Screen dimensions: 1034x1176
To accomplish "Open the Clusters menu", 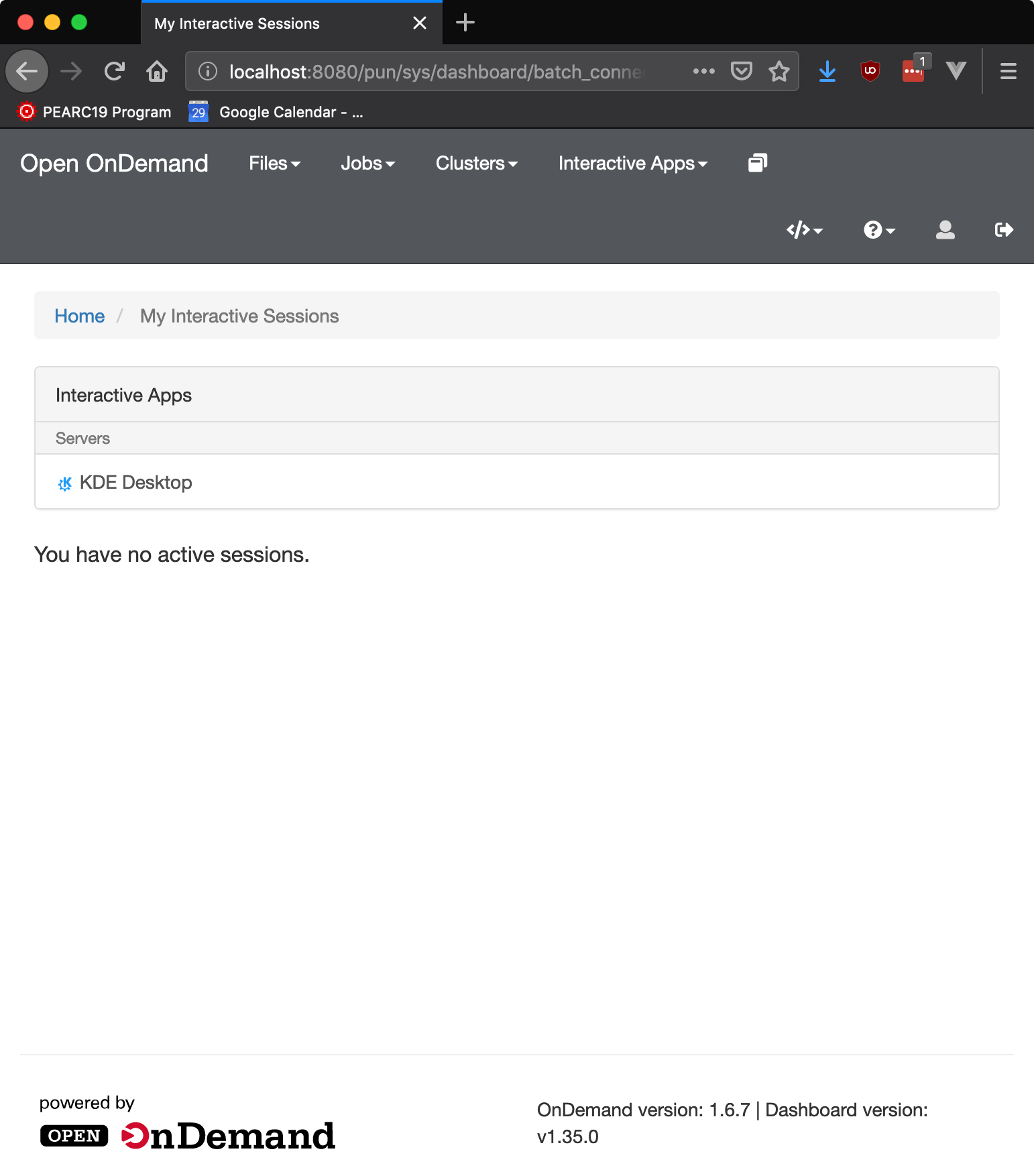I will point(476,163).
